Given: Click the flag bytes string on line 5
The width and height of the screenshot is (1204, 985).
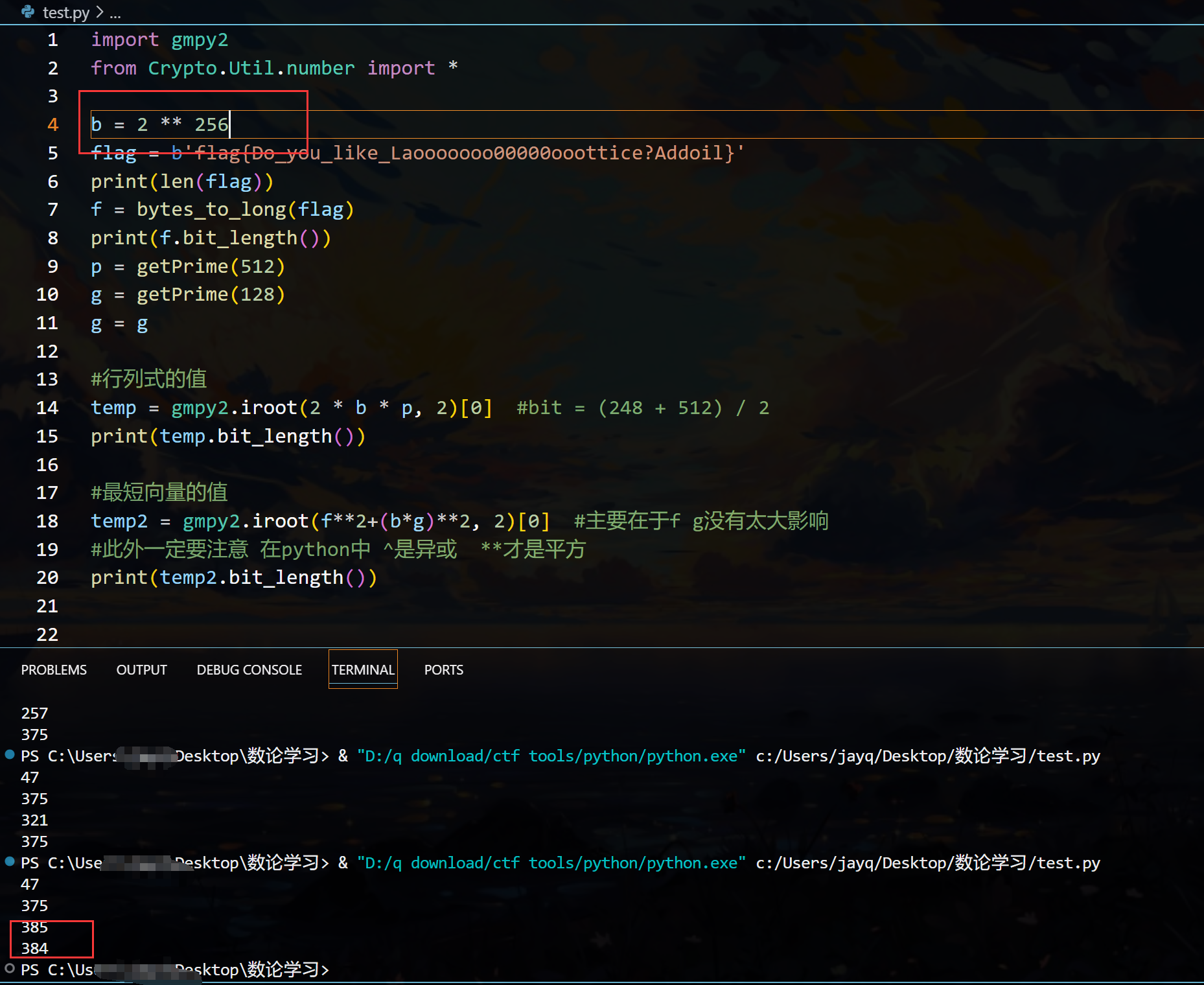Looking at the screenshot, I should 458,153.
